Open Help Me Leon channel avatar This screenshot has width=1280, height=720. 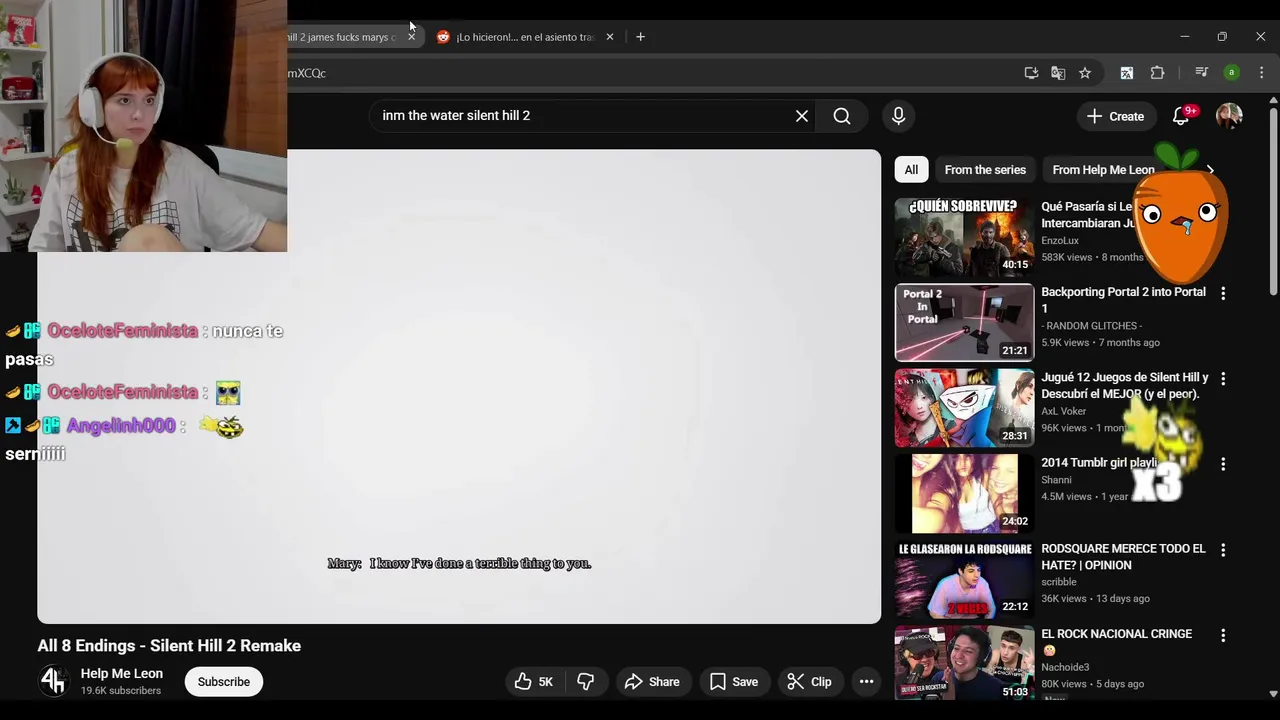click(x=53, y=682)
